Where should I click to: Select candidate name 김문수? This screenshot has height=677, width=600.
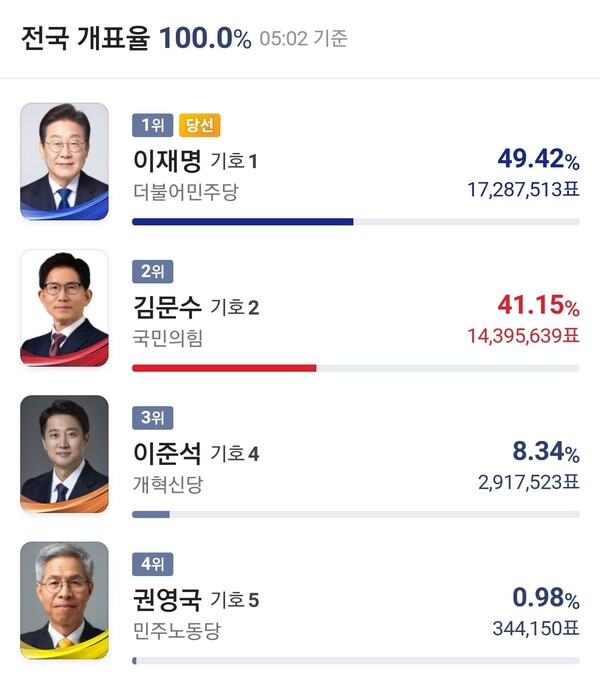[x=167, y=306]
